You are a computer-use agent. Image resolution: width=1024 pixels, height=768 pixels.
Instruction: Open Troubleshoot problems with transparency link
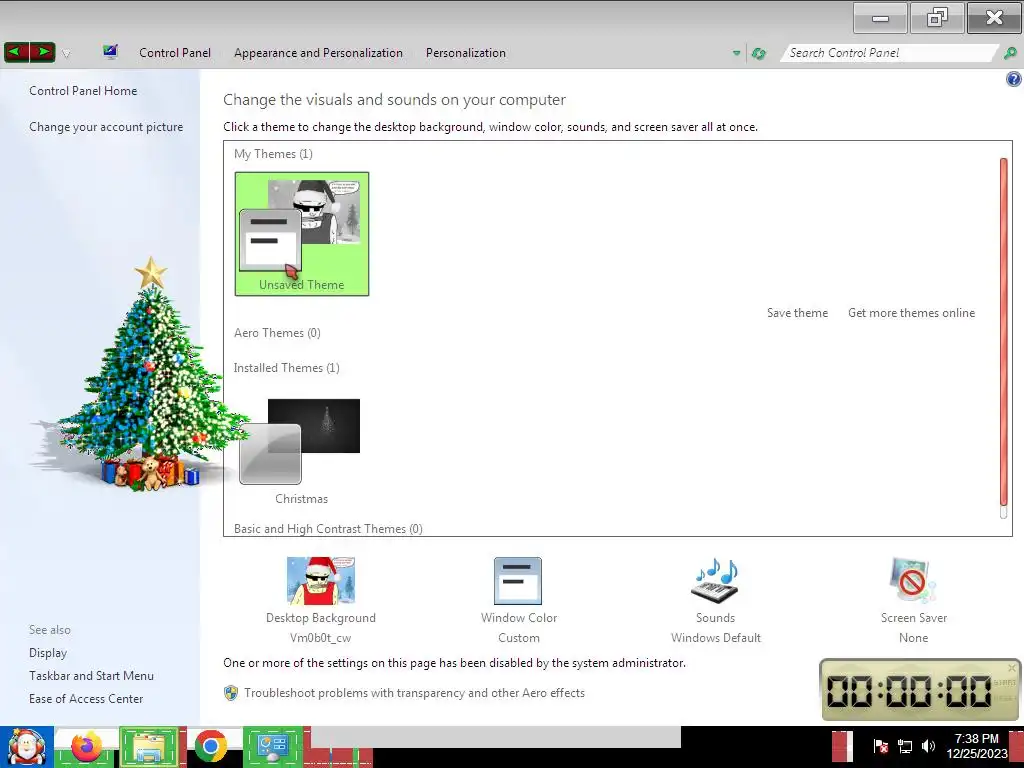[414, 693]
